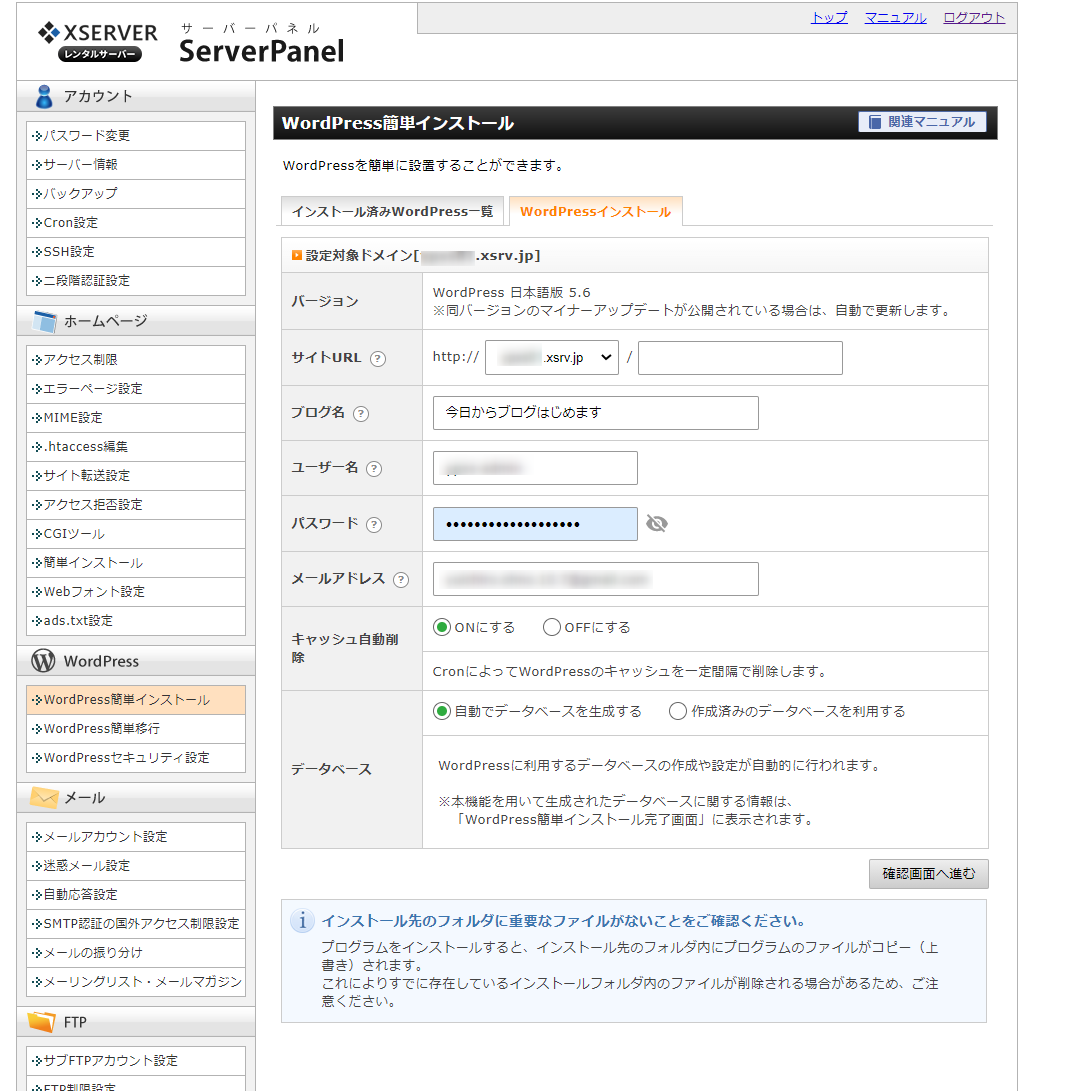Screen dimensions: 1088x1091
Task: Click ログアウト link to sign out
Action: (x=974, y=17)
